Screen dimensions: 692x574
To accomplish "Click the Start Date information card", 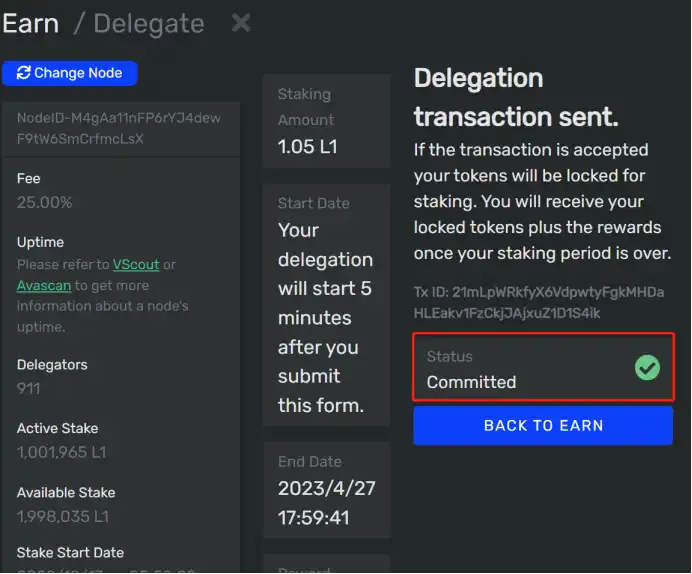I will pos(326,305).
